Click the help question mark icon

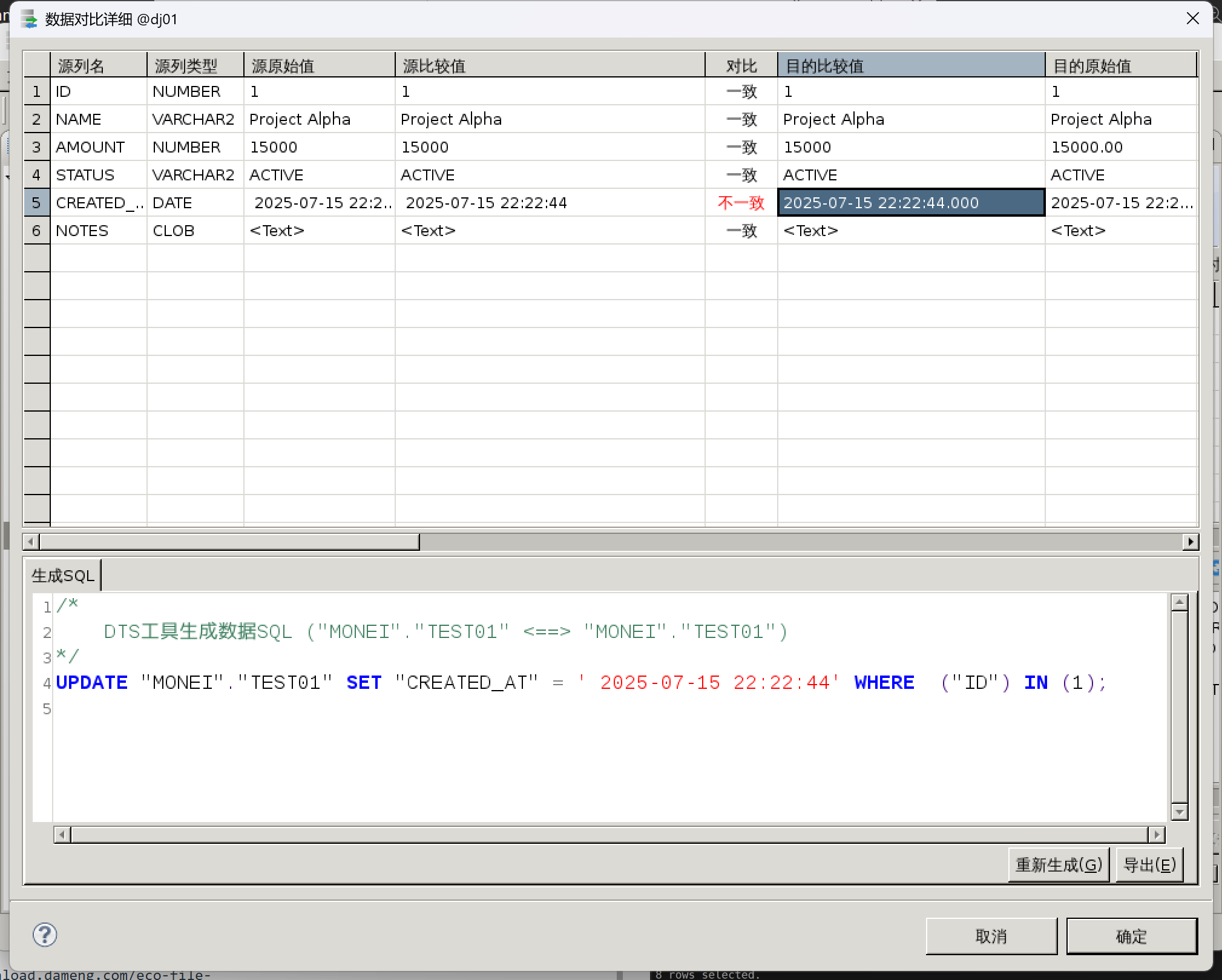pos(45,935)
